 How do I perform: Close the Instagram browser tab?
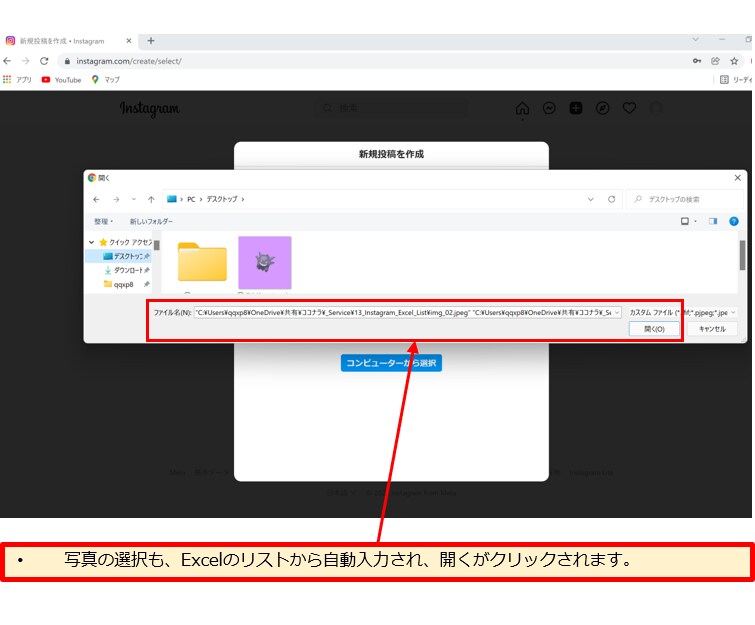[129, 41]
